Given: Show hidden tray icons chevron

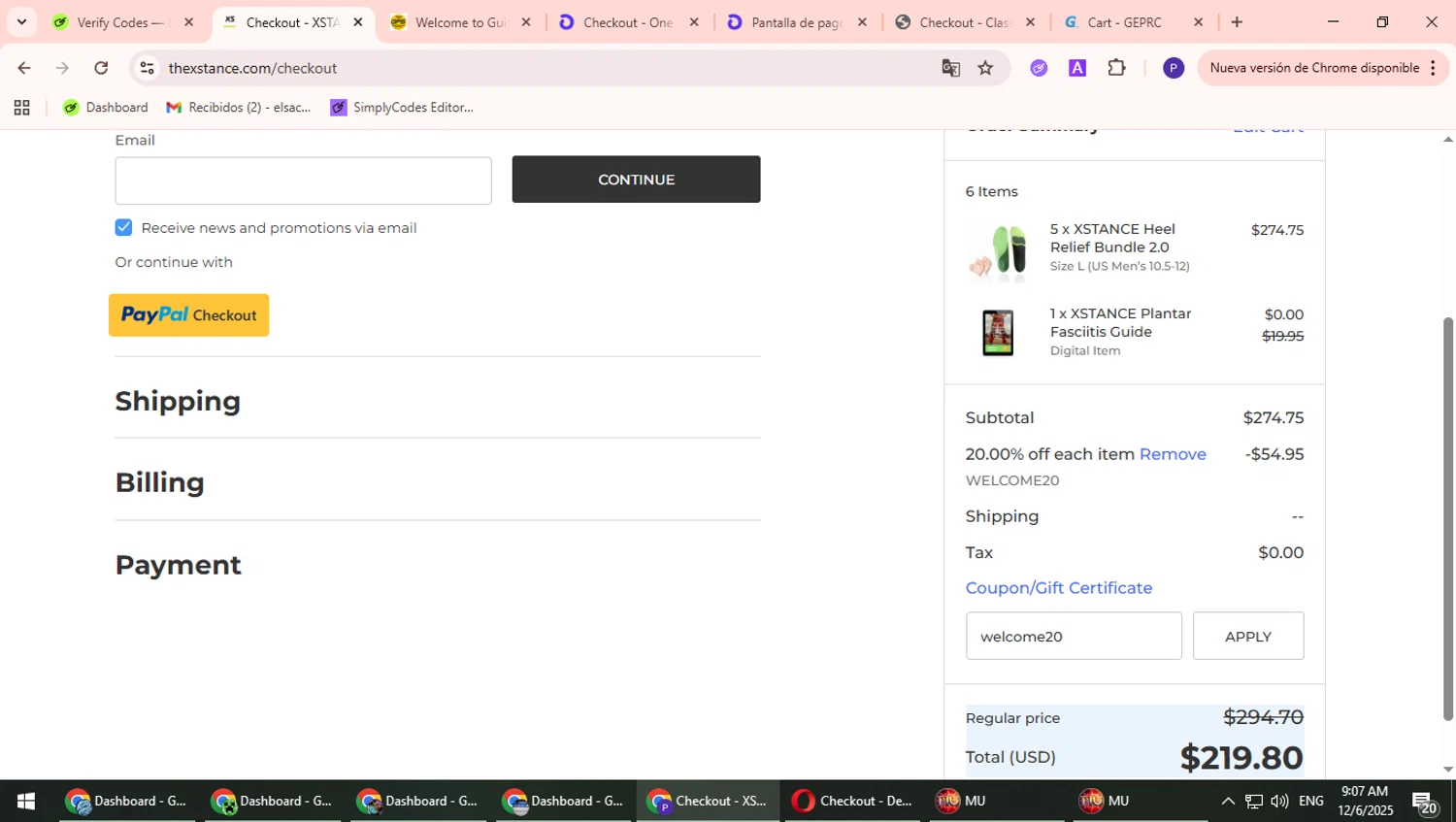Looking at the screenshot, I should (1228, 801).
